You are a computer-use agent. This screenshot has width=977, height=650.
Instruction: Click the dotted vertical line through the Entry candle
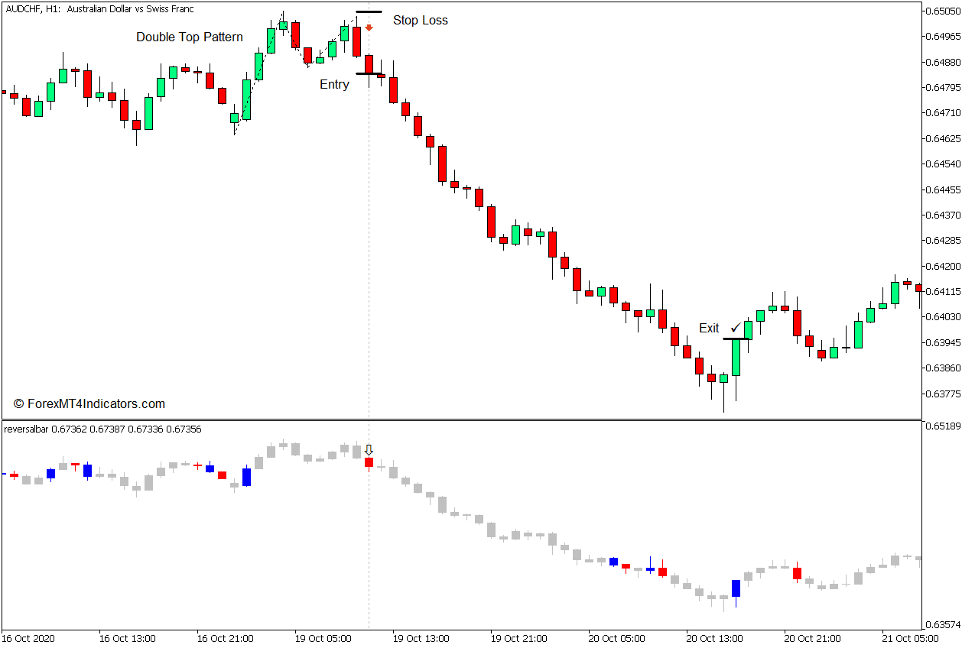pos(371,250)
